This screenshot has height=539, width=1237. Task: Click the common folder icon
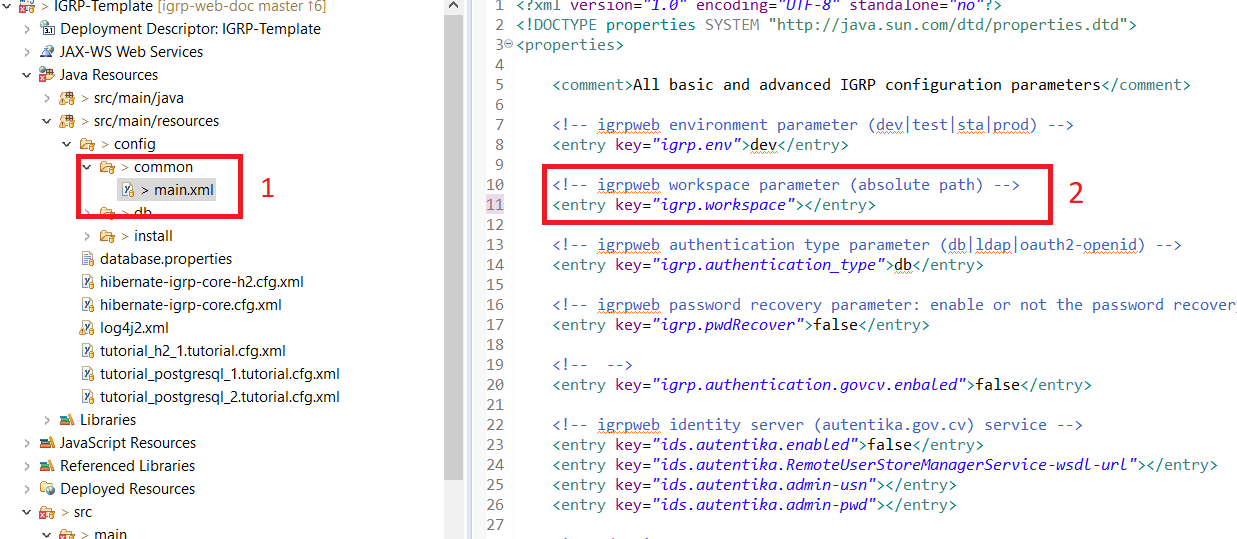pyautogui.click(x=107, y=167)
